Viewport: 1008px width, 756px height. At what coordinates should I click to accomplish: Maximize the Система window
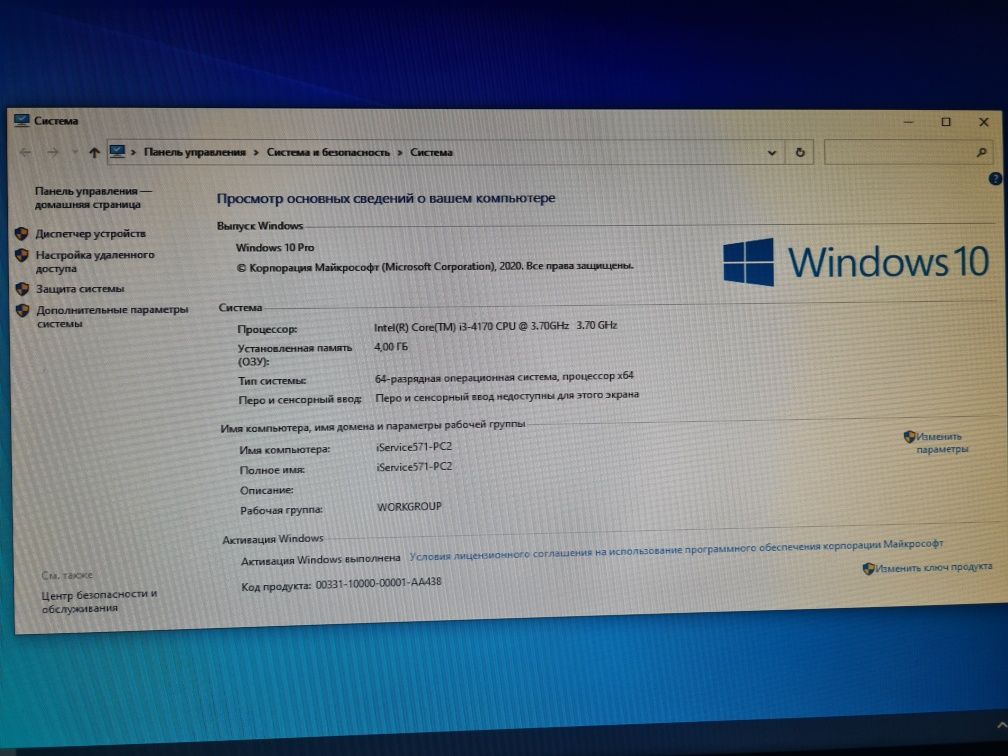(x=946, y=122)
